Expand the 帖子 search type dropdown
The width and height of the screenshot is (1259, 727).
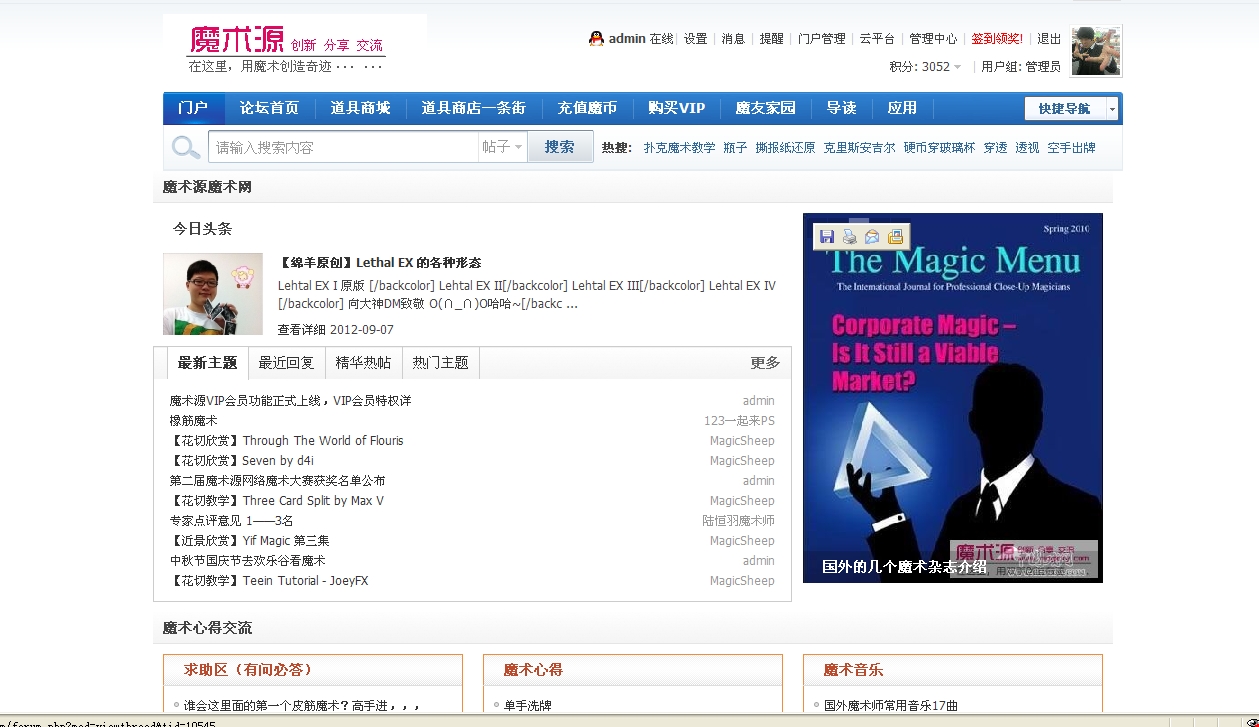coord(502,147)
